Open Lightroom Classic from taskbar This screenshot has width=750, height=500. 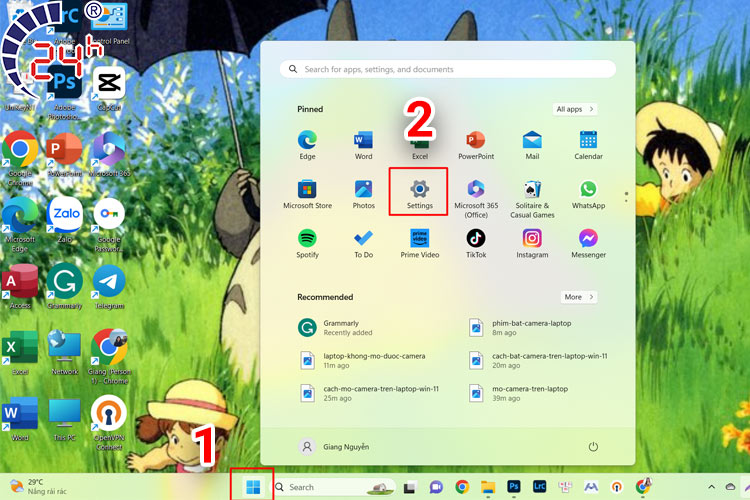click(540, 487)
